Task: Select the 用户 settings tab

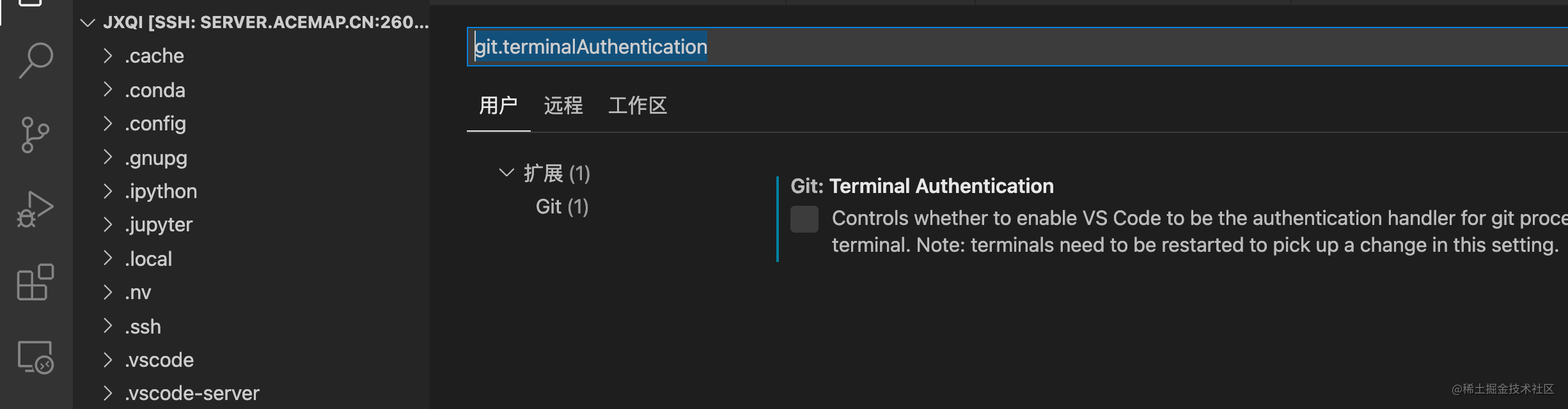Action: point(498,105)
